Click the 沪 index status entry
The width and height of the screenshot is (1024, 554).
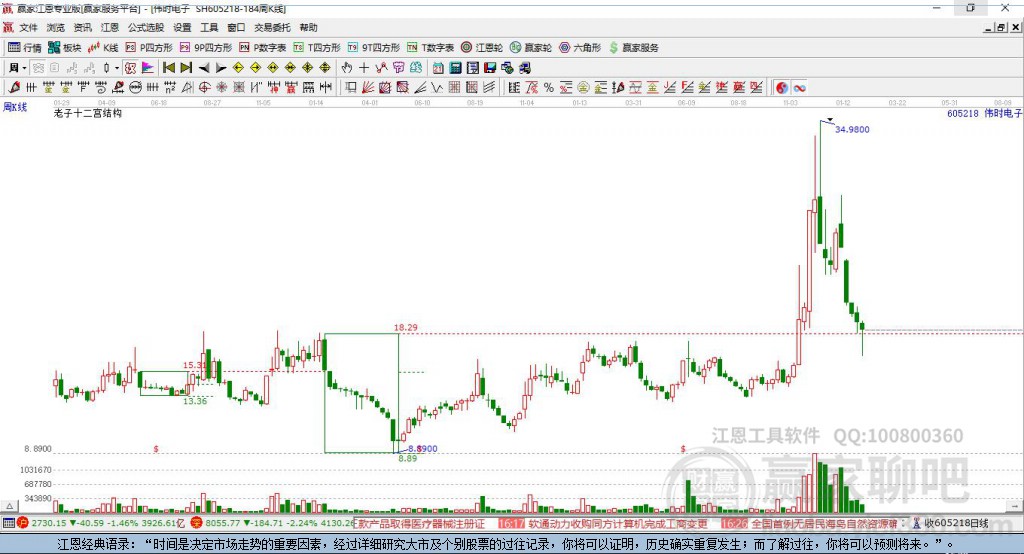click(x=101, y=523)
